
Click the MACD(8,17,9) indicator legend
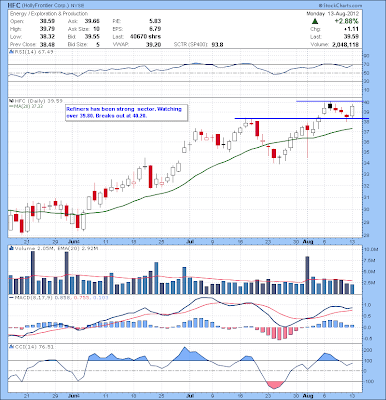tap(59, 297)
